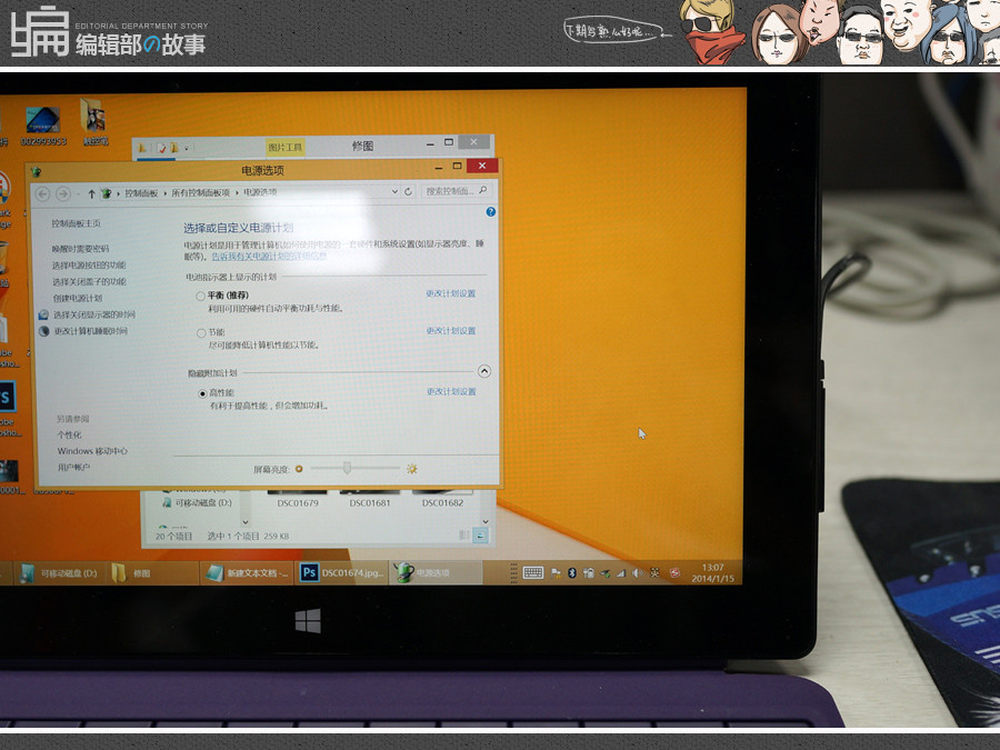Click the high brightness sun icon
The height and width of the screenshot is (750, 1000).
[x=412, y=469]
